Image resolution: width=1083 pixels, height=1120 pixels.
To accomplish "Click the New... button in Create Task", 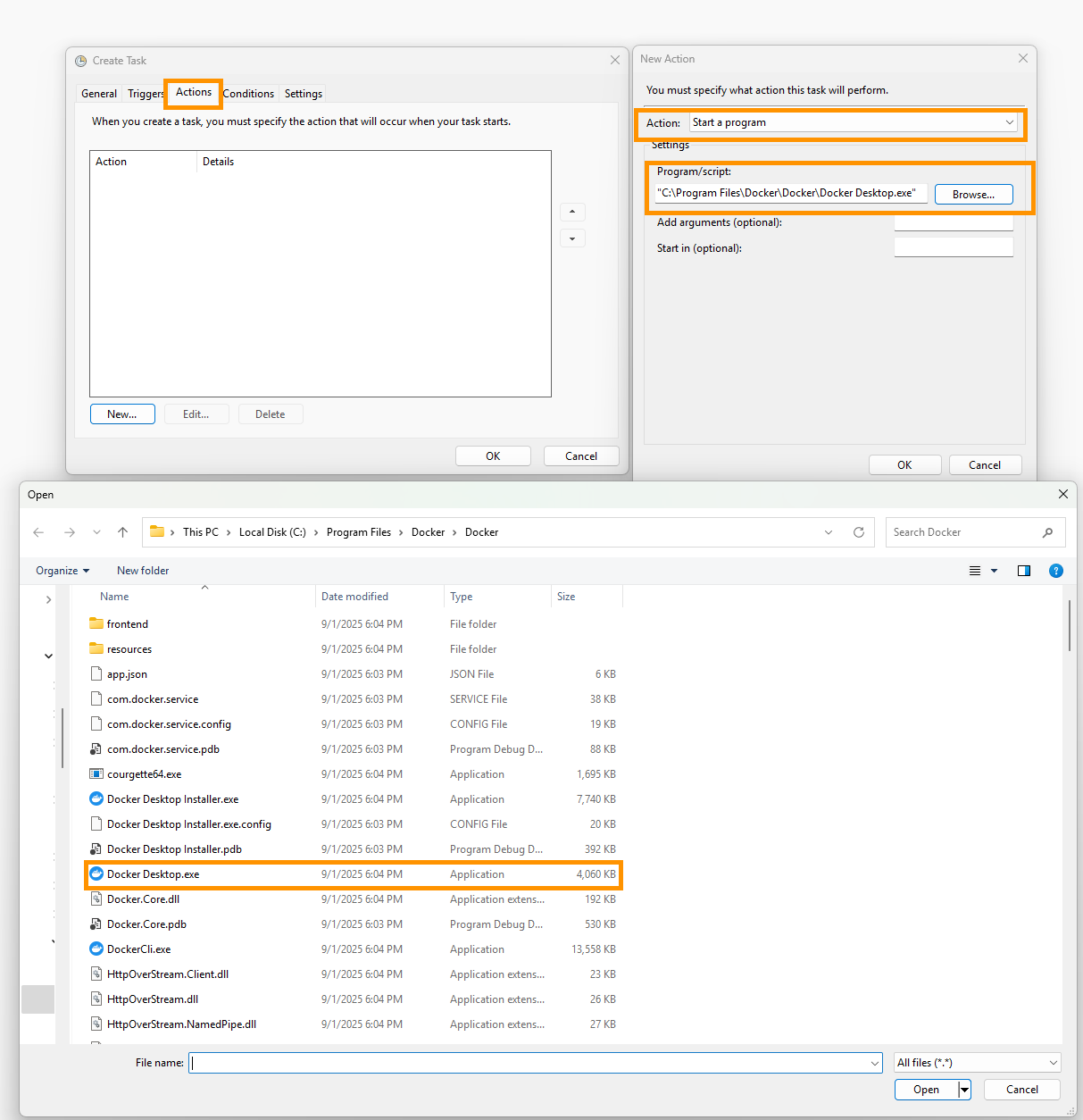I will click(x=122, y=414).
